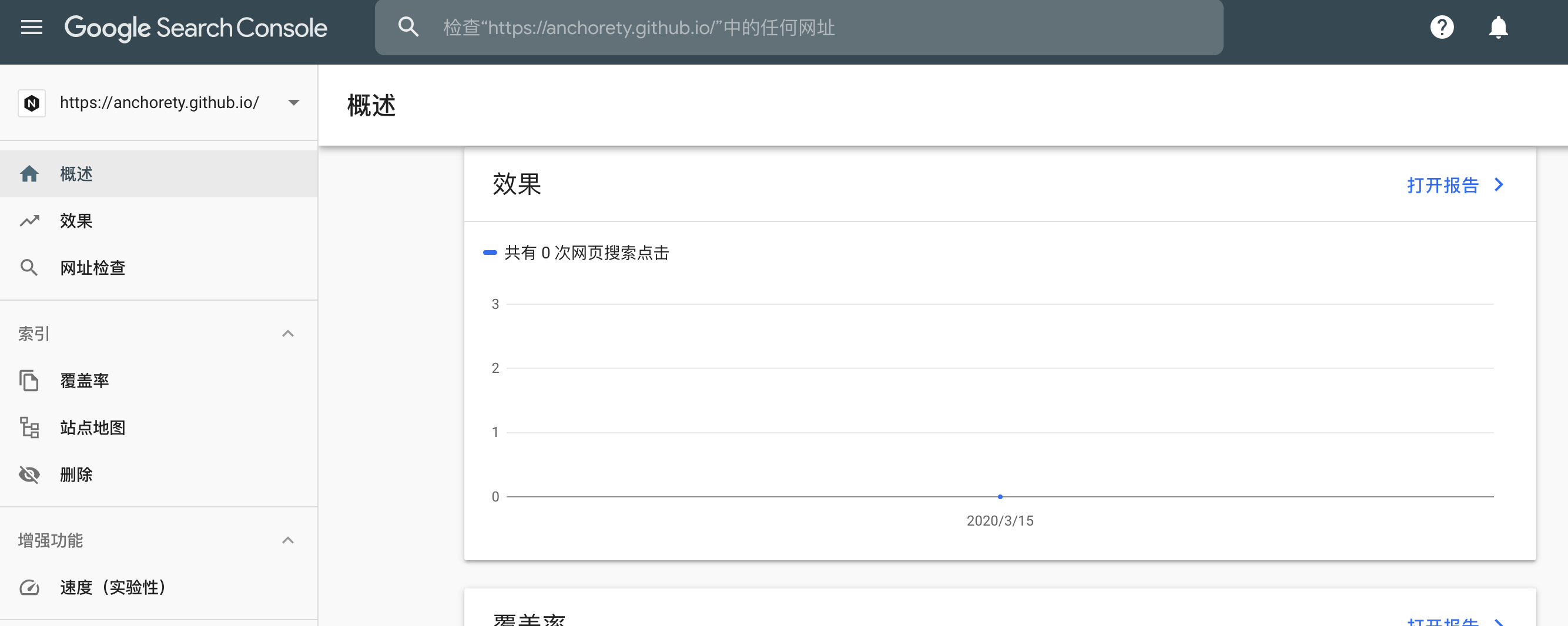Click the property favicon icon

pyautogui.click(x=32, y=103)
